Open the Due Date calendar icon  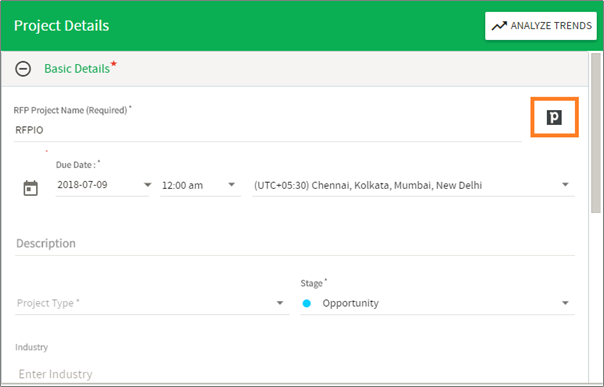click(x=31, y=188)
